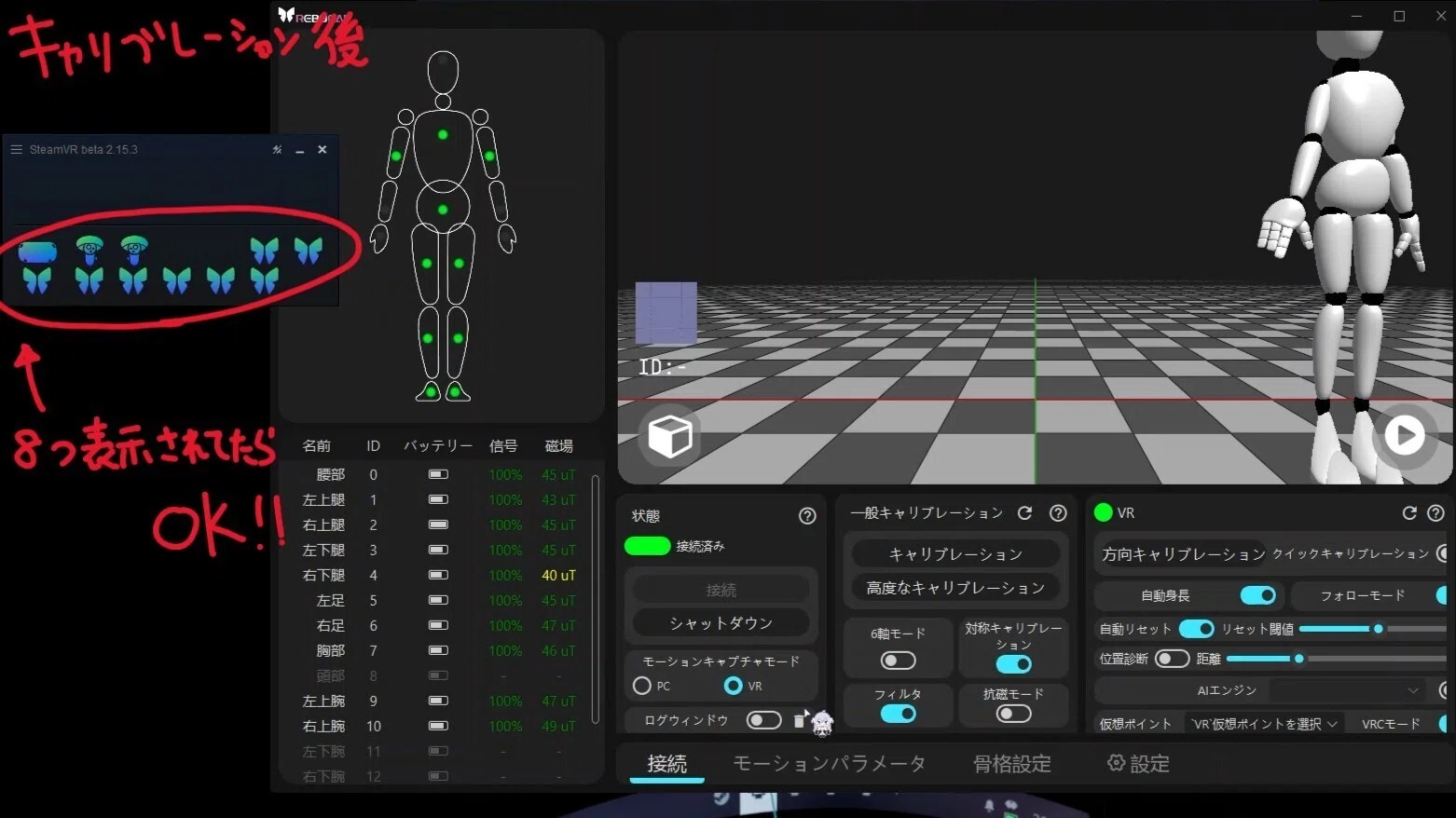Screen dimensions: 1456x818
Task: Click battery icon in 右上腕 row
Action: (438, 726)
